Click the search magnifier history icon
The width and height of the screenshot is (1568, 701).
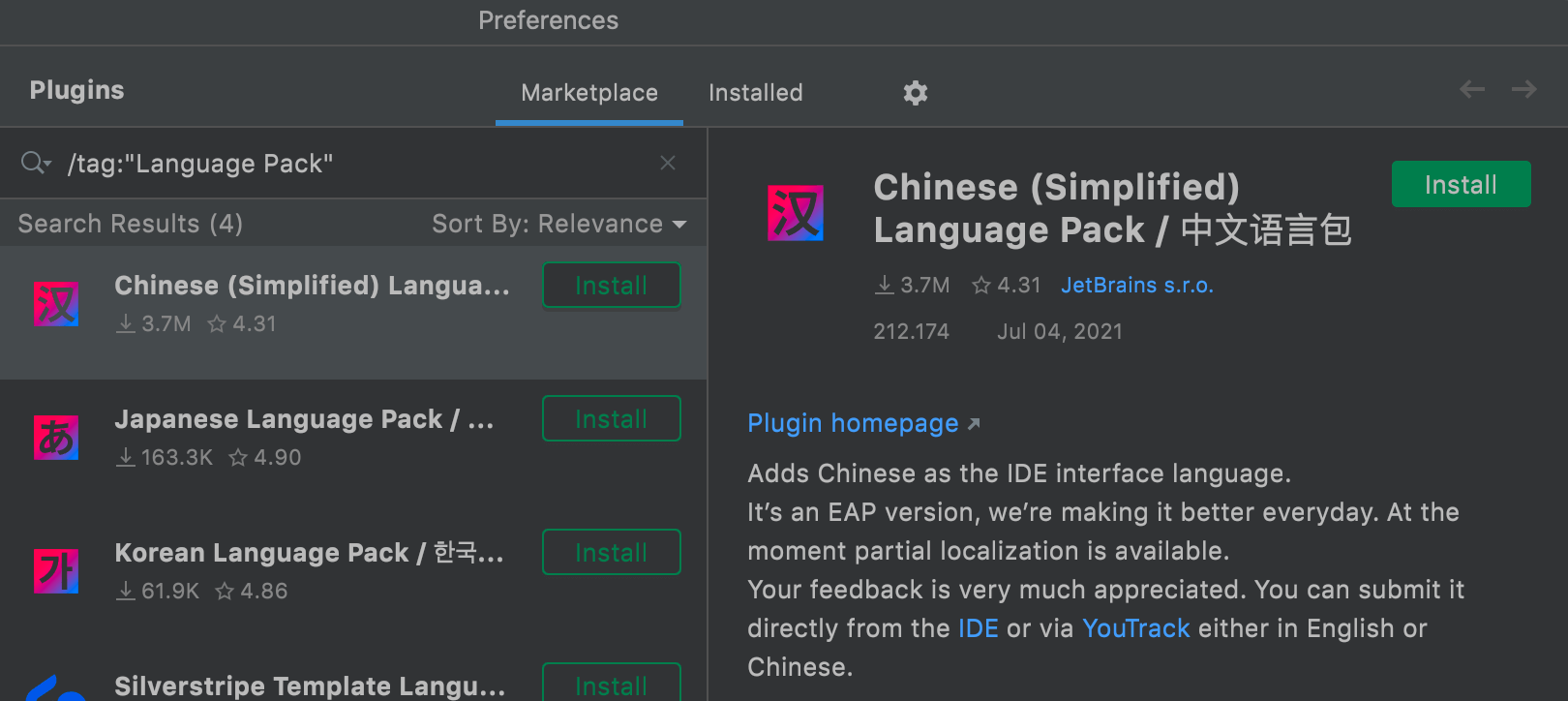36,163
